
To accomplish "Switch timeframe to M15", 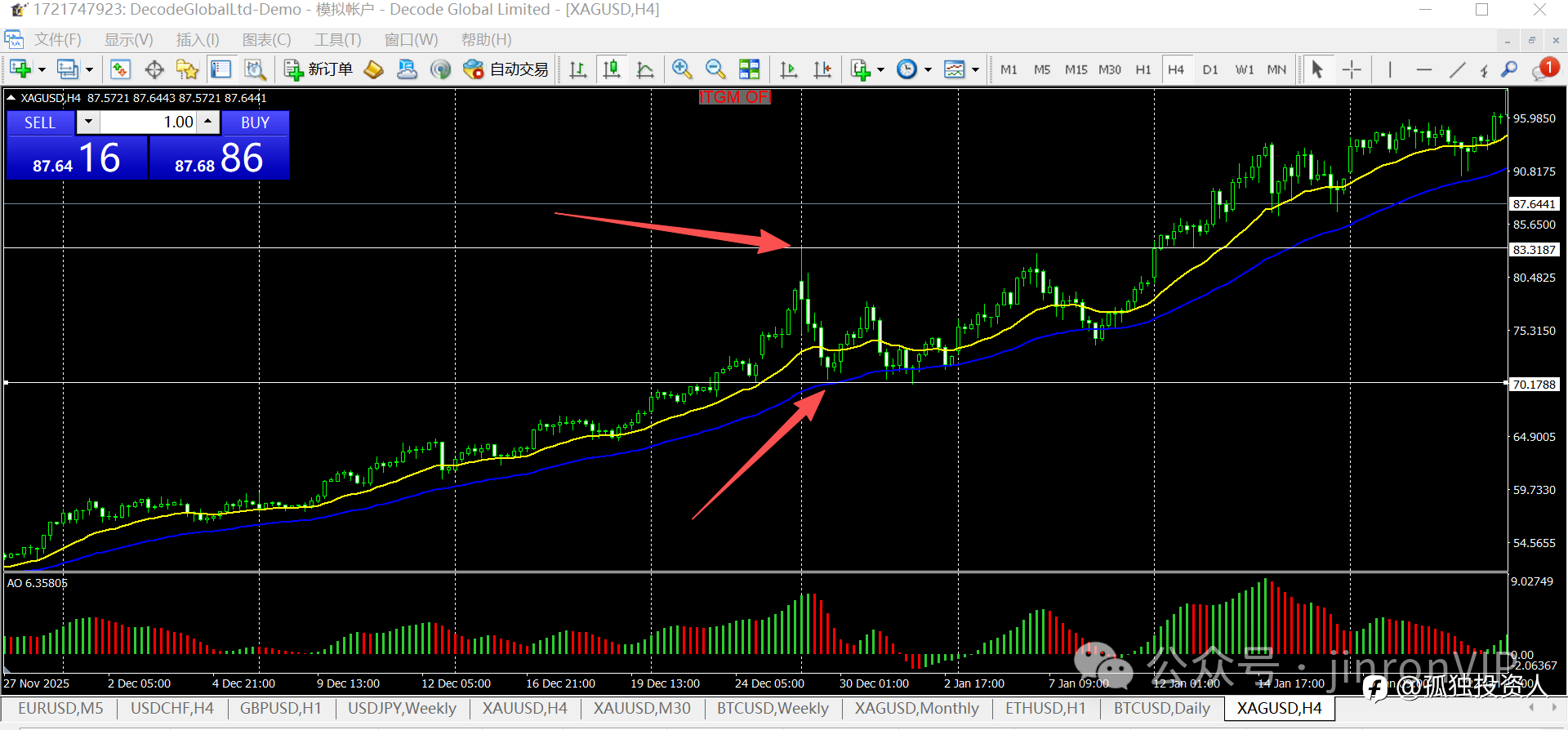I will click(1076, 69).
